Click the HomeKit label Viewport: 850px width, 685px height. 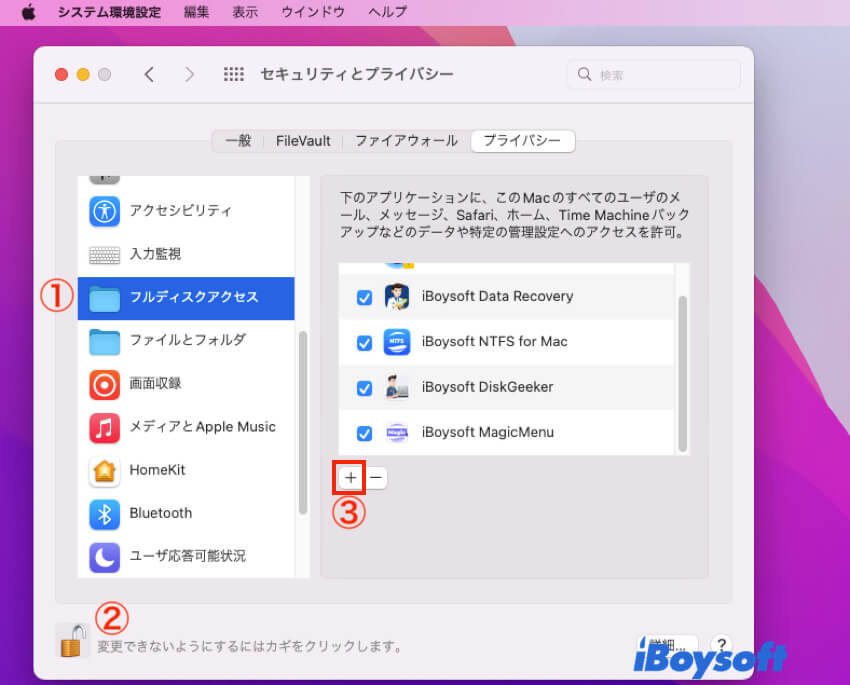click(157, 470)
